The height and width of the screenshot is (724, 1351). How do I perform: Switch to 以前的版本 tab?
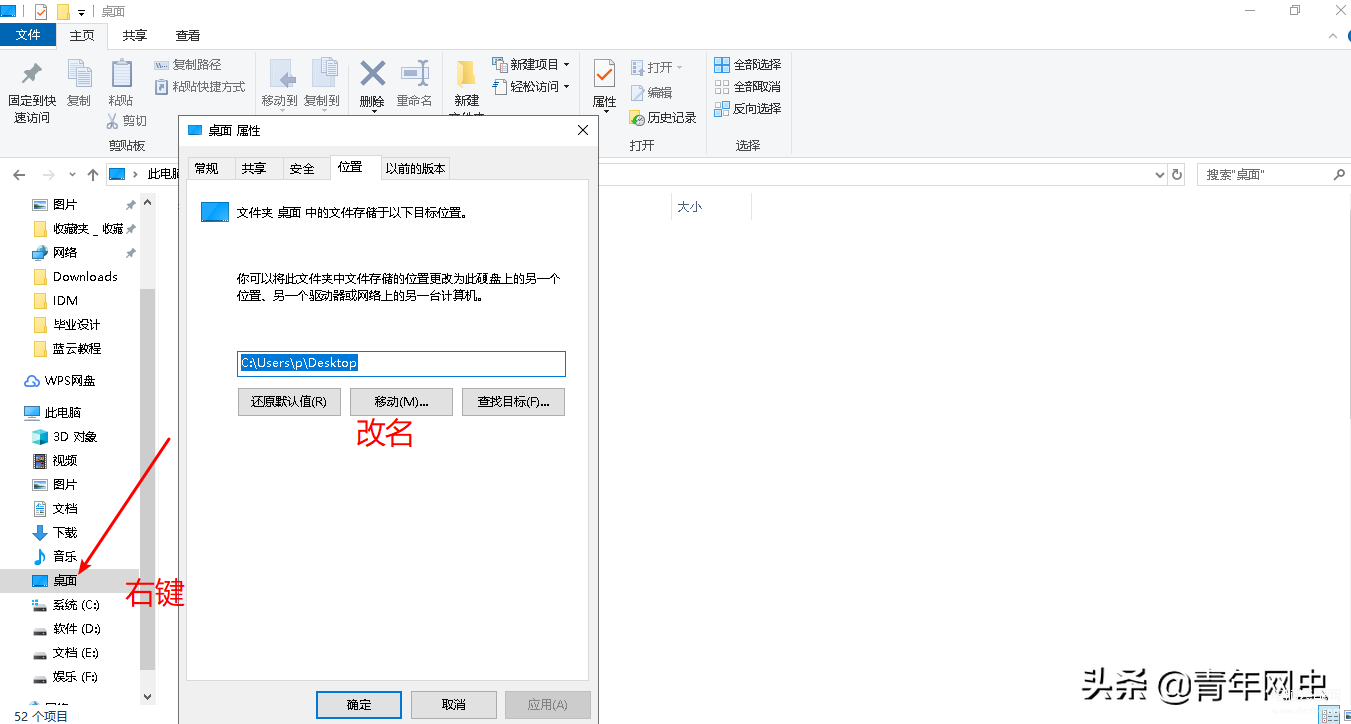point(416,169)
